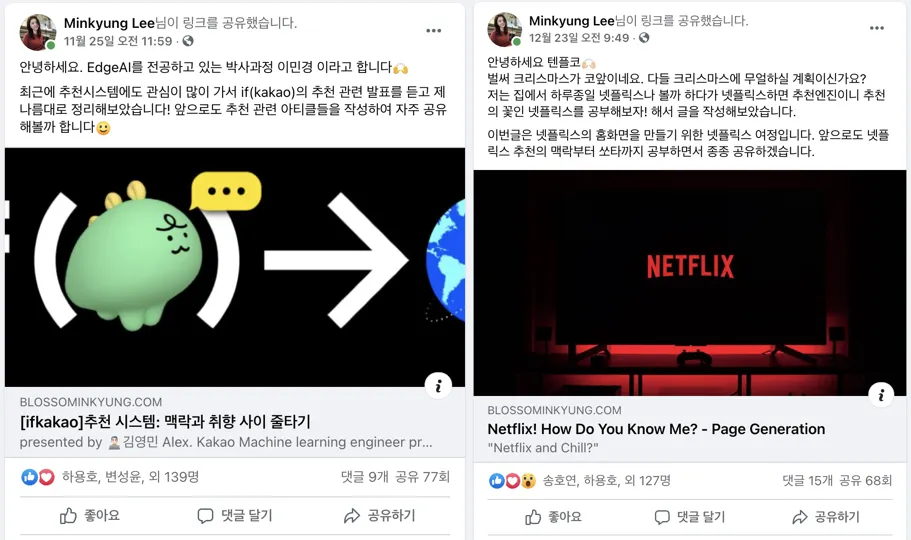Click the info icon on the ifkakao link image
Screen dimensions: 911x540
pos(439,386)
